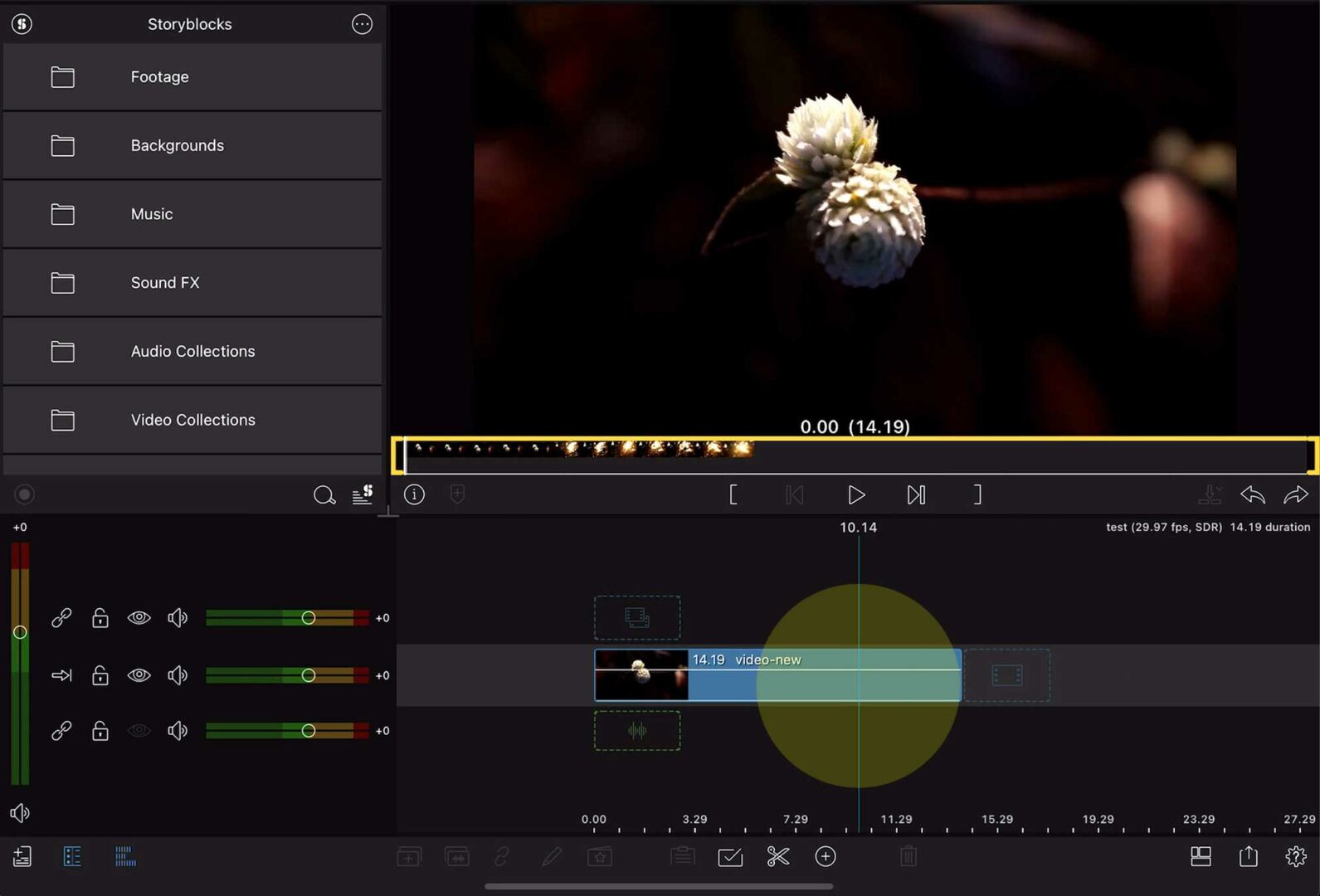Adjust the main track volume slider
This screenshot has width=1320, height=896.
coord(309,675)
